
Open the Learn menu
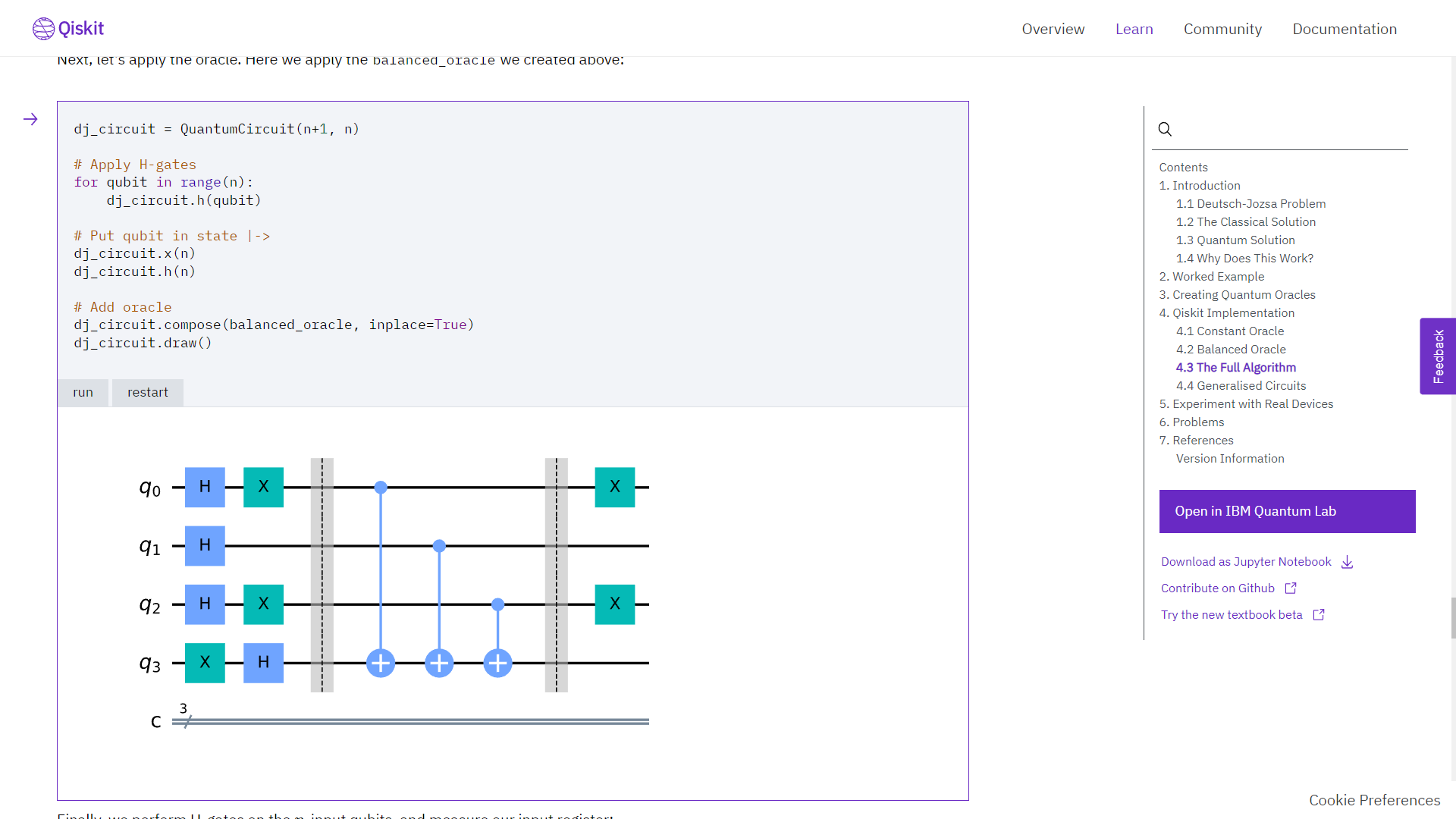[1134, 29]
